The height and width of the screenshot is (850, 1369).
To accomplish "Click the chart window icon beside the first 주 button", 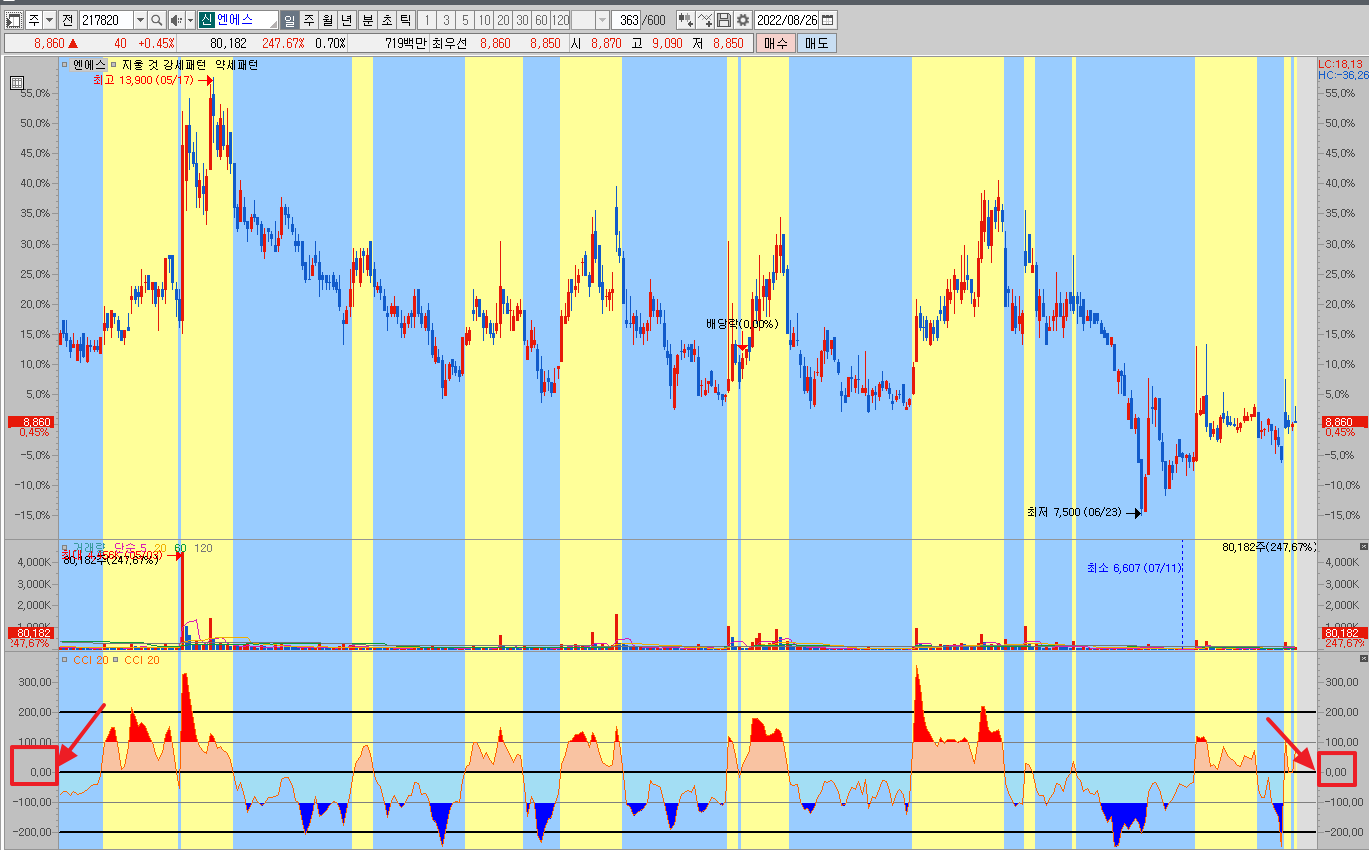I will click(14, 20).
